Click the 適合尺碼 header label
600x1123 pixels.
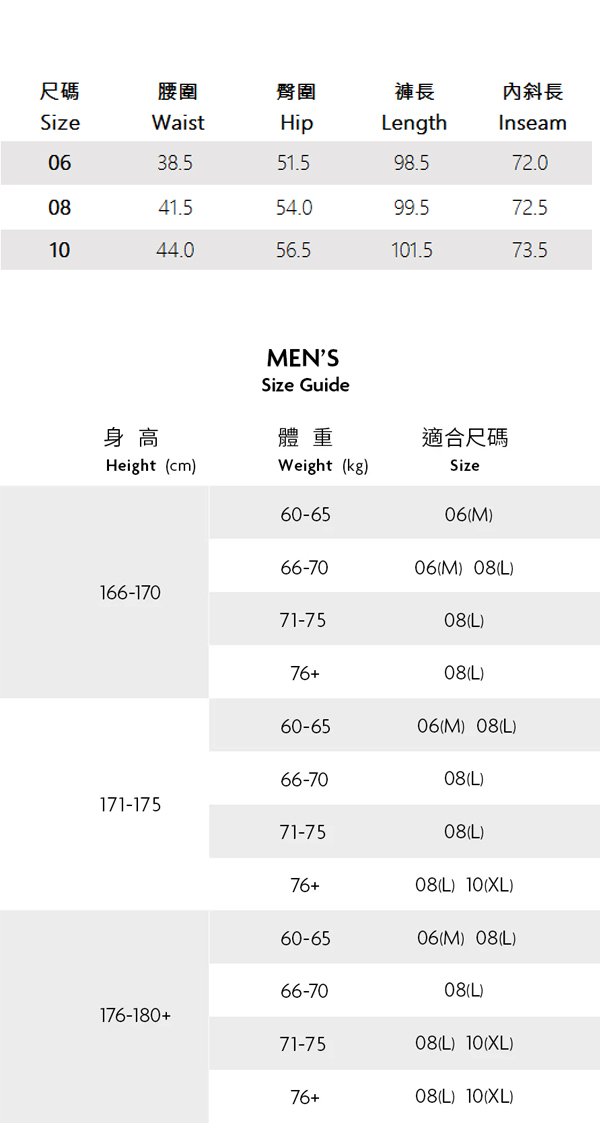tap(465, 438)
